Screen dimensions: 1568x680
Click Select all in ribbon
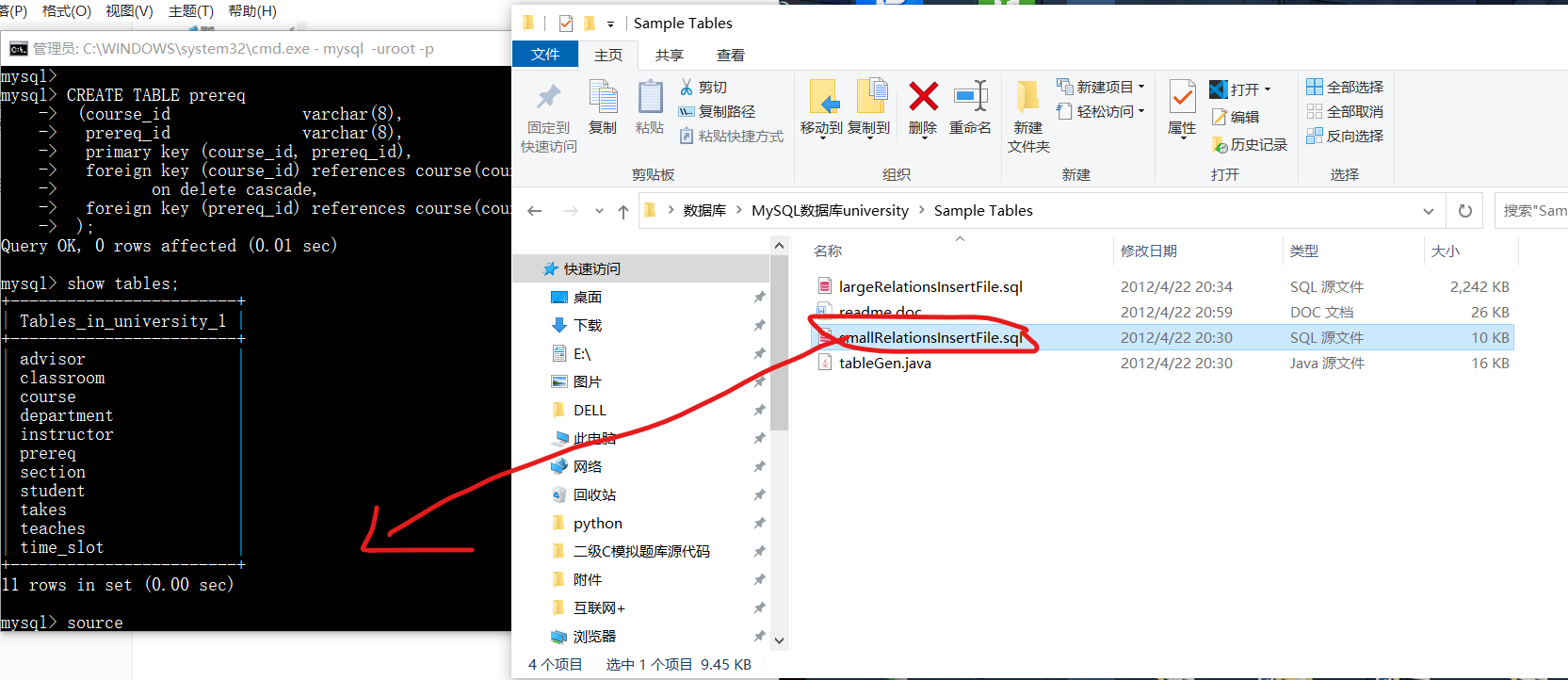1345,87
